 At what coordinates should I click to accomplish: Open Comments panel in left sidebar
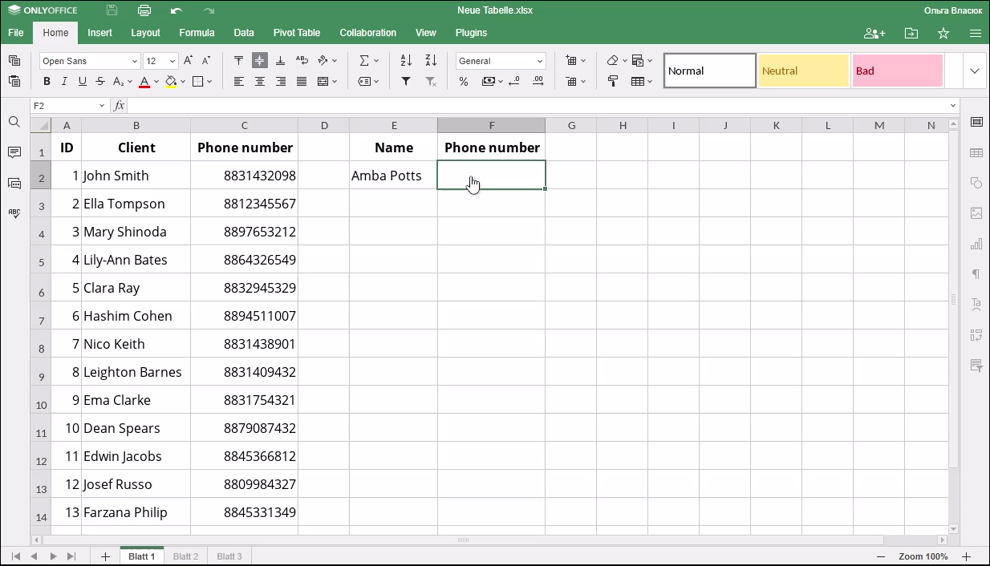pyautogui.click(x=14, y=152)
